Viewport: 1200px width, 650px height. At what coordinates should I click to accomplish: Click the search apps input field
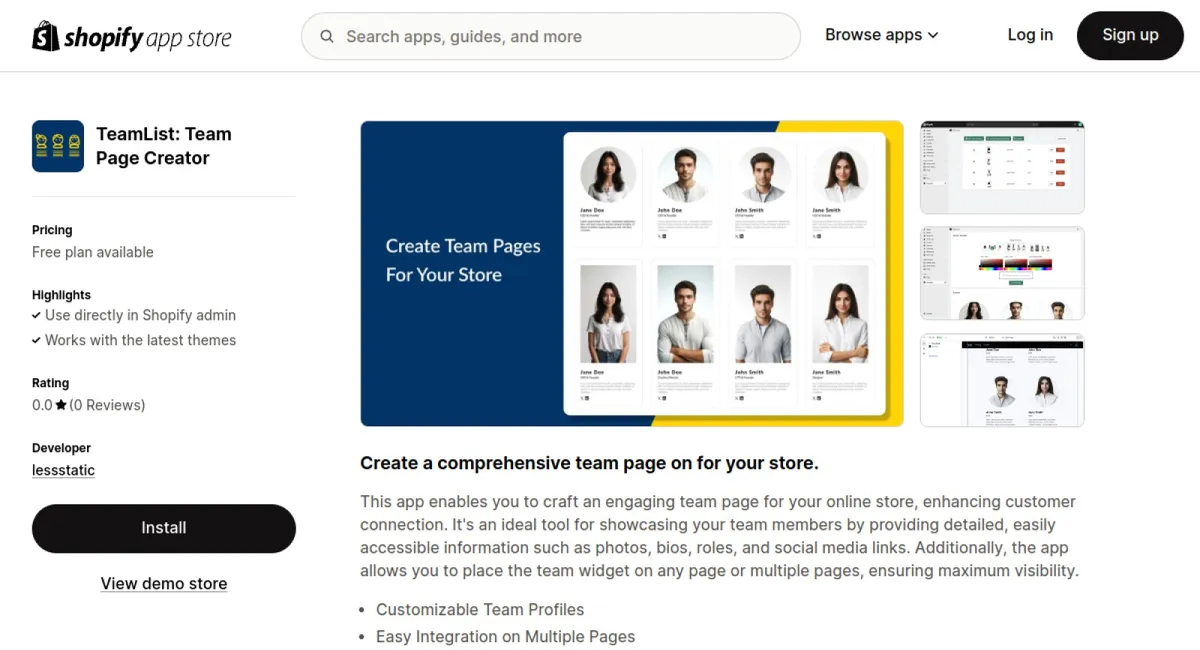click(550, 36)
